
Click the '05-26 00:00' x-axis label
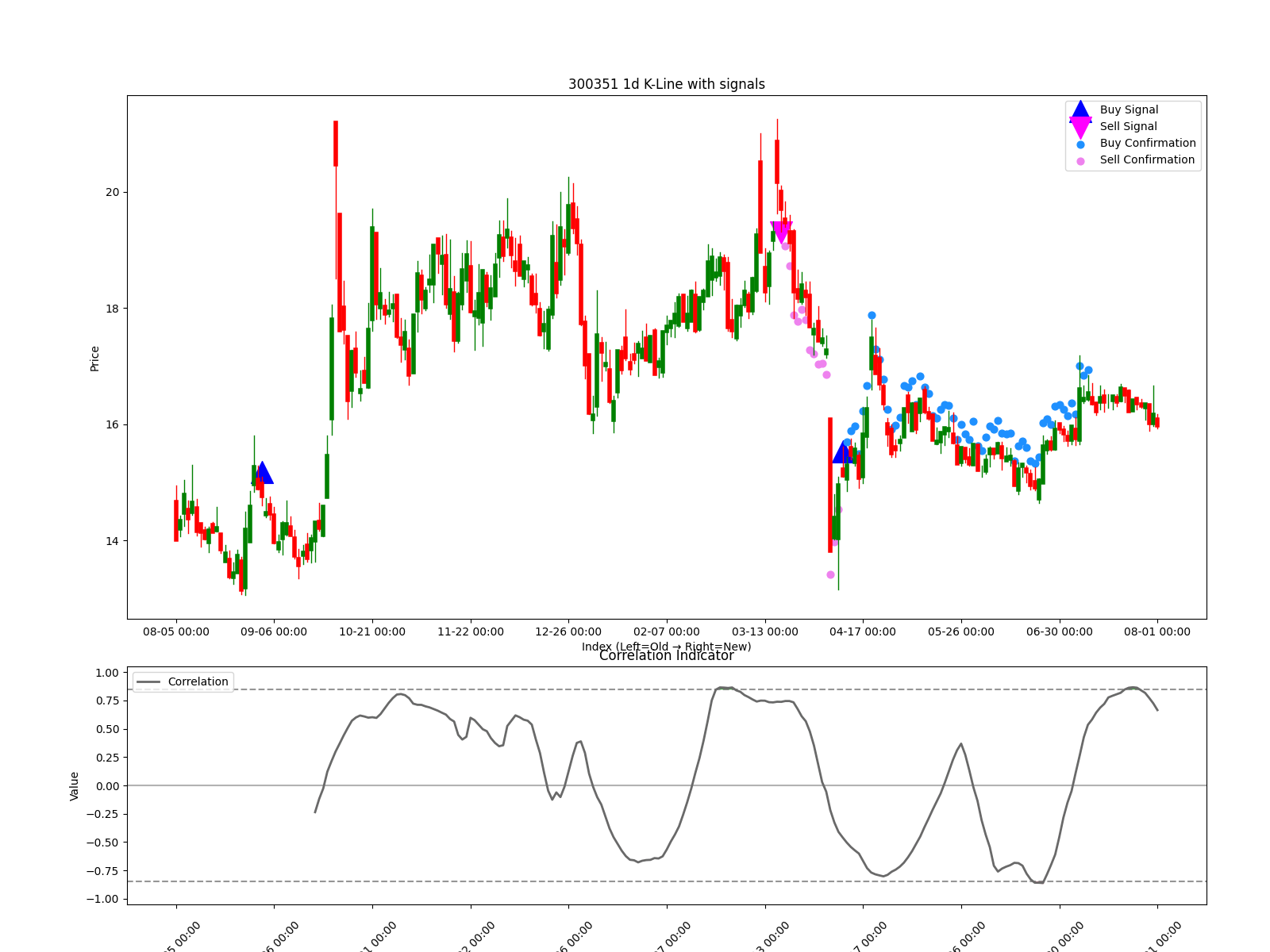coord(961,632)
